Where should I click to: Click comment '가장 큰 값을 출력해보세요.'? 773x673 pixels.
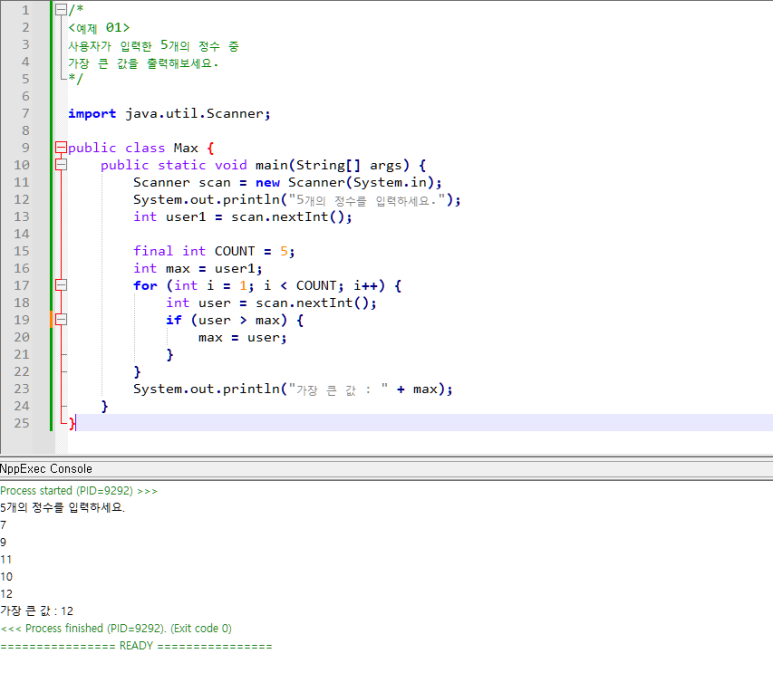tap(143, 63)
